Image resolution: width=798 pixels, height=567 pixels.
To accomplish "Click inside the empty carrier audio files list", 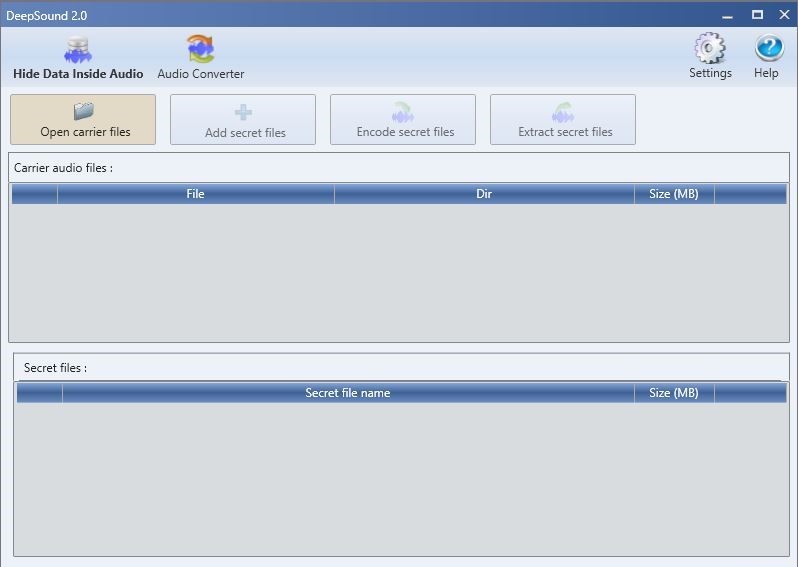I will pos(398,272).
